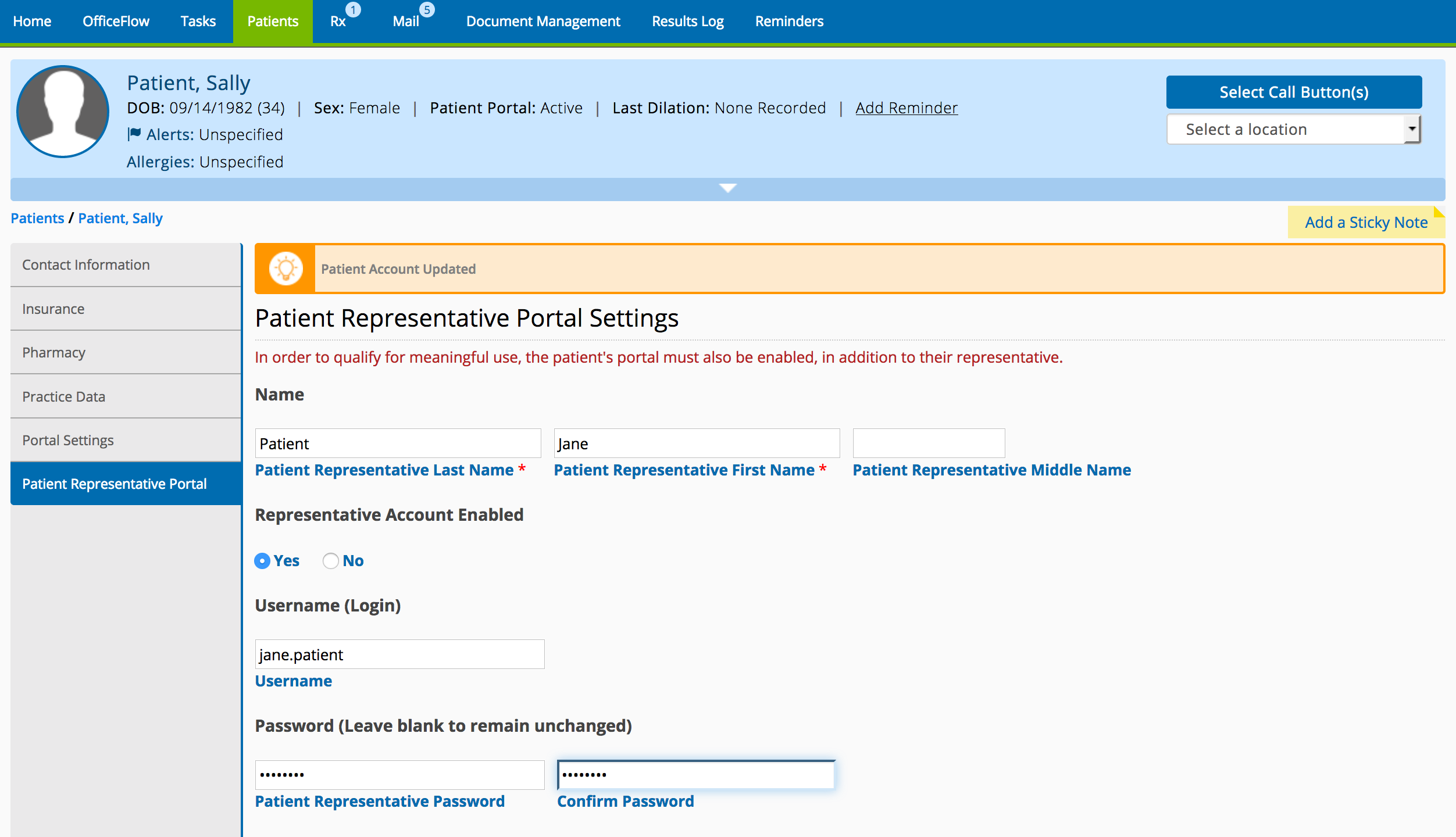Click the Patients breadcrumb link

37,218
